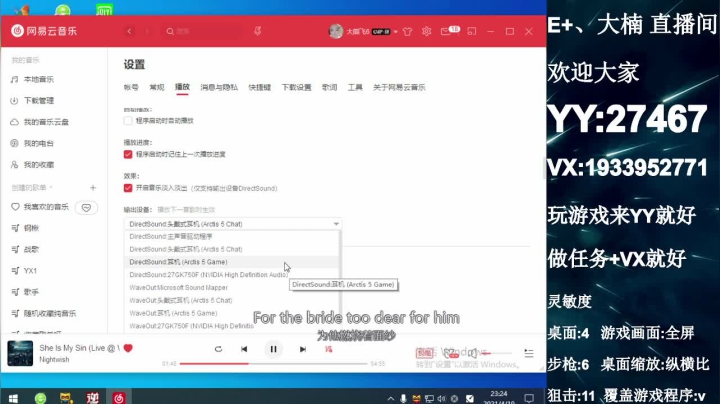Open the YX1 playlist

coord(30,271)
